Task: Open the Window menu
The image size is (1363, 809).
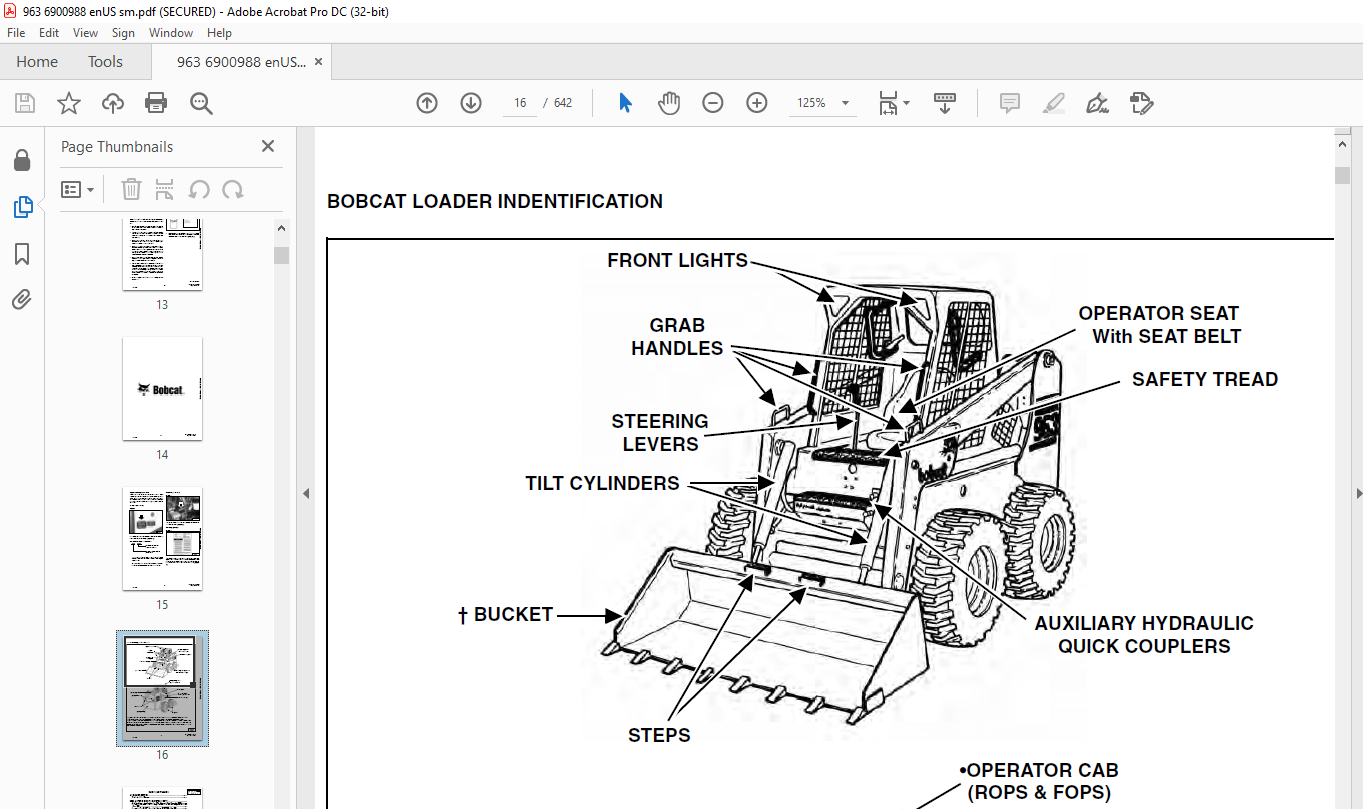Action: pos(171,33)
